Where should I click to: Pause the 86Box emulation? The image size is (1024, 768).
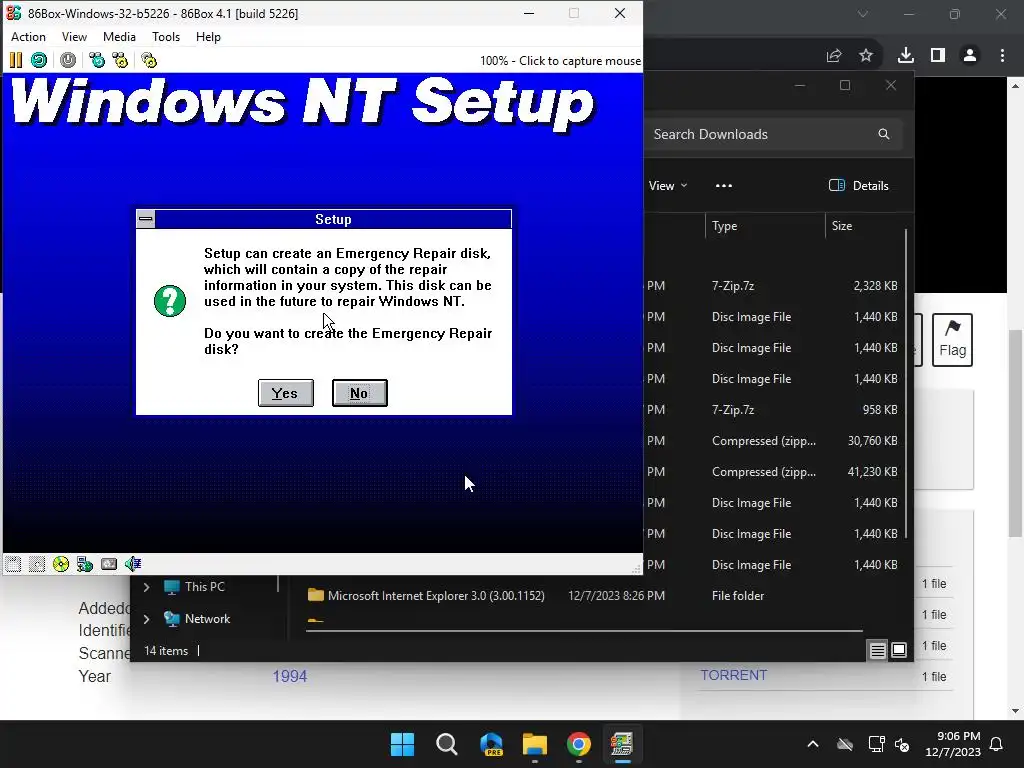pos(16,61)
